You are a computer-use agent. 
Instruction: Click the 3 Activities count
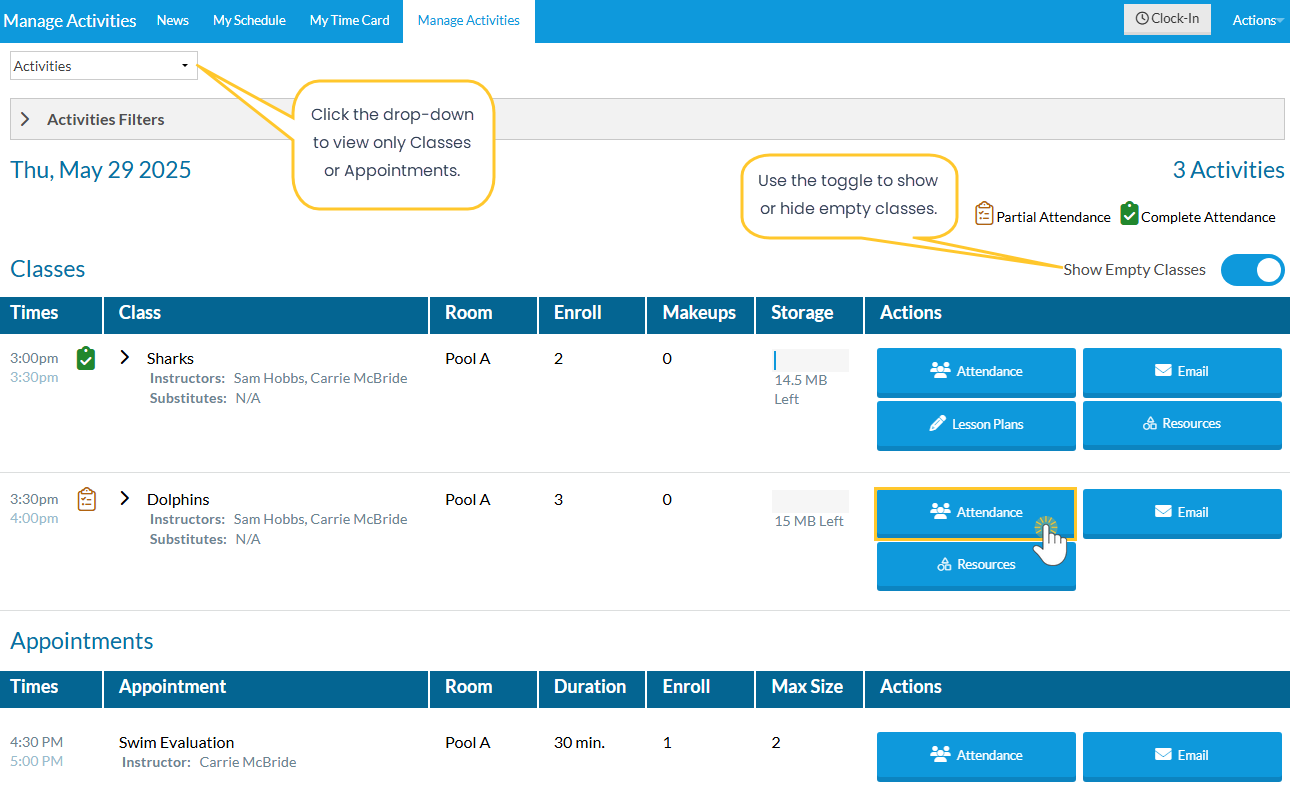click(x=1228, y=170)
